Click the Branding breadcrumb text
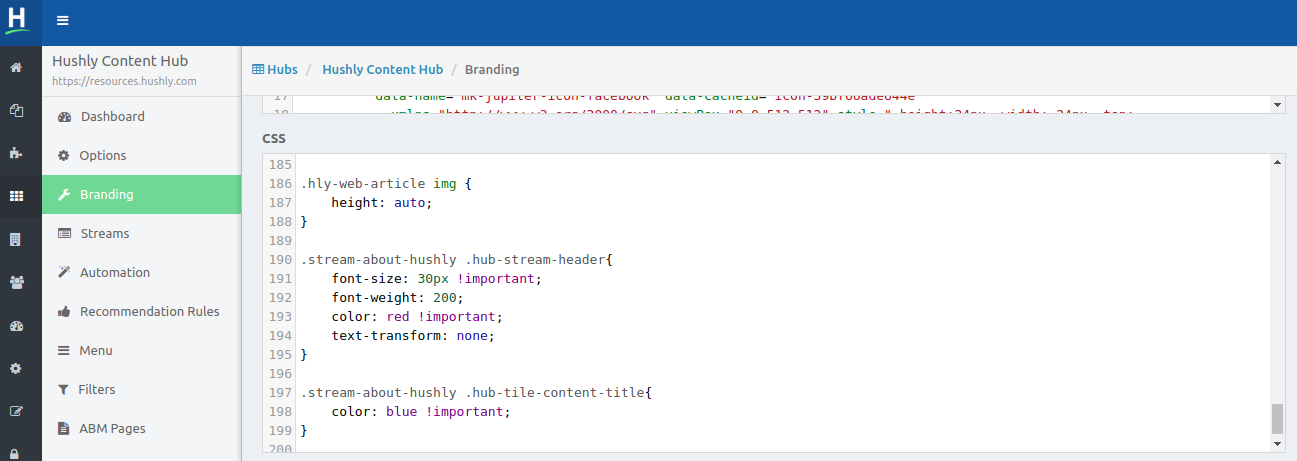This screenshot has width=1297, height=461. 492,70
